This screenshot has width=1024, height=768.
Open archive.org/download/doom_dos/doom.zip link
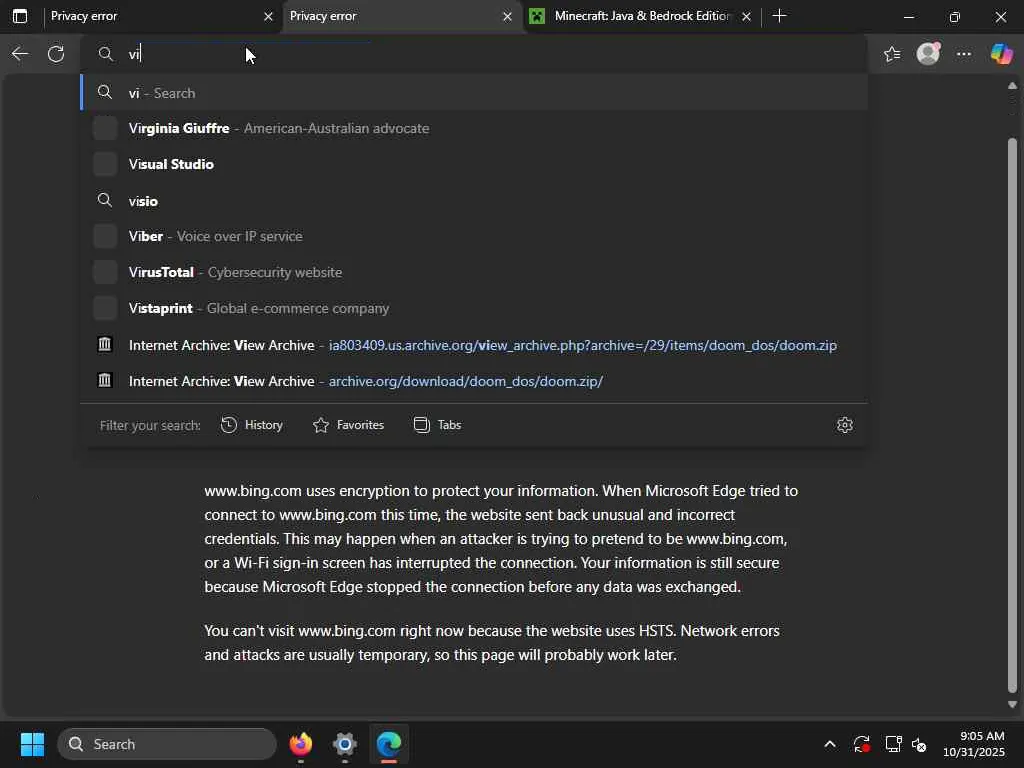(x=474, y=381)
